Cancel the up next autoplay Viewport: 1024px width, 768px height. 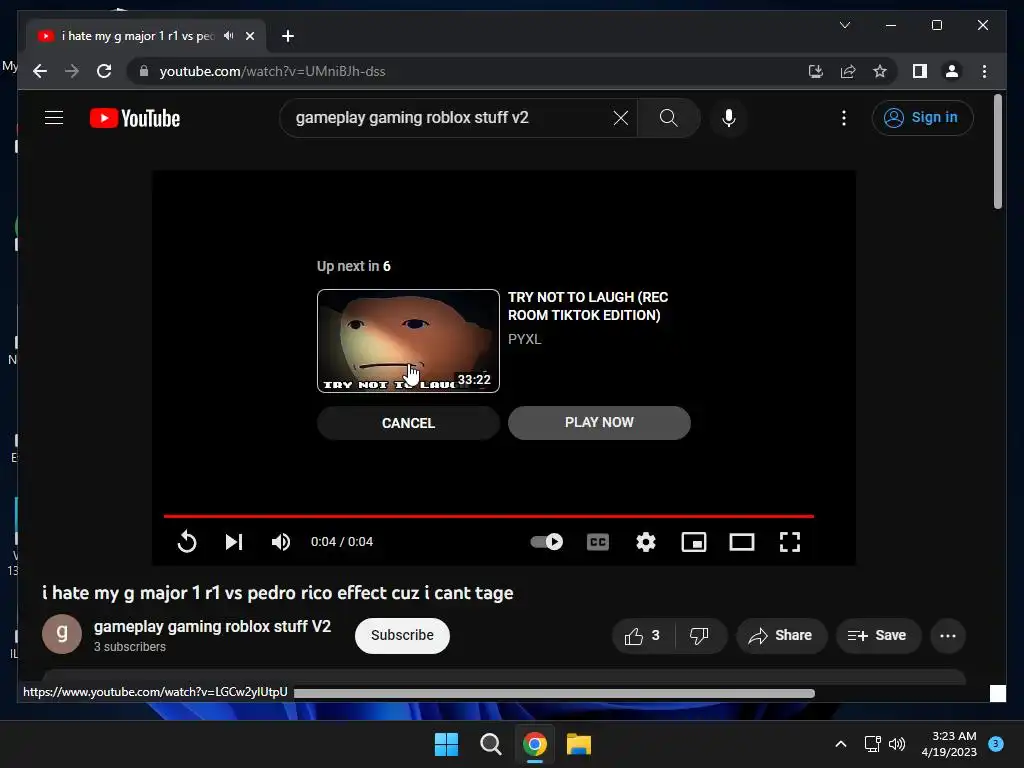click(x=408, y=423)
